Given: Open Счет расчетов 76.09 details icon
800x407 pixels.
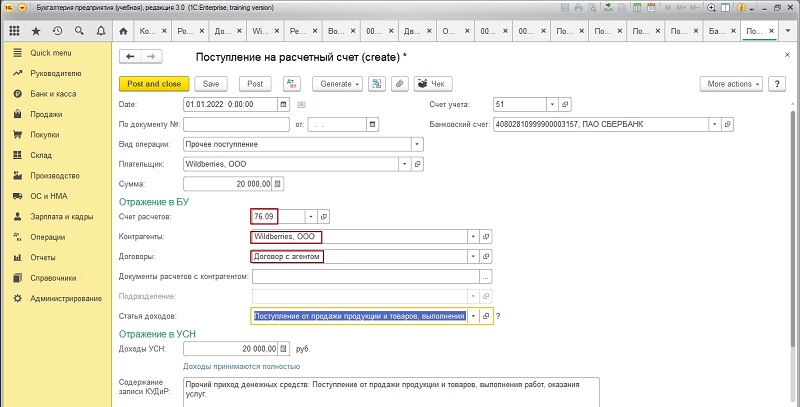Looking at the screenshot, I should 323,217.
